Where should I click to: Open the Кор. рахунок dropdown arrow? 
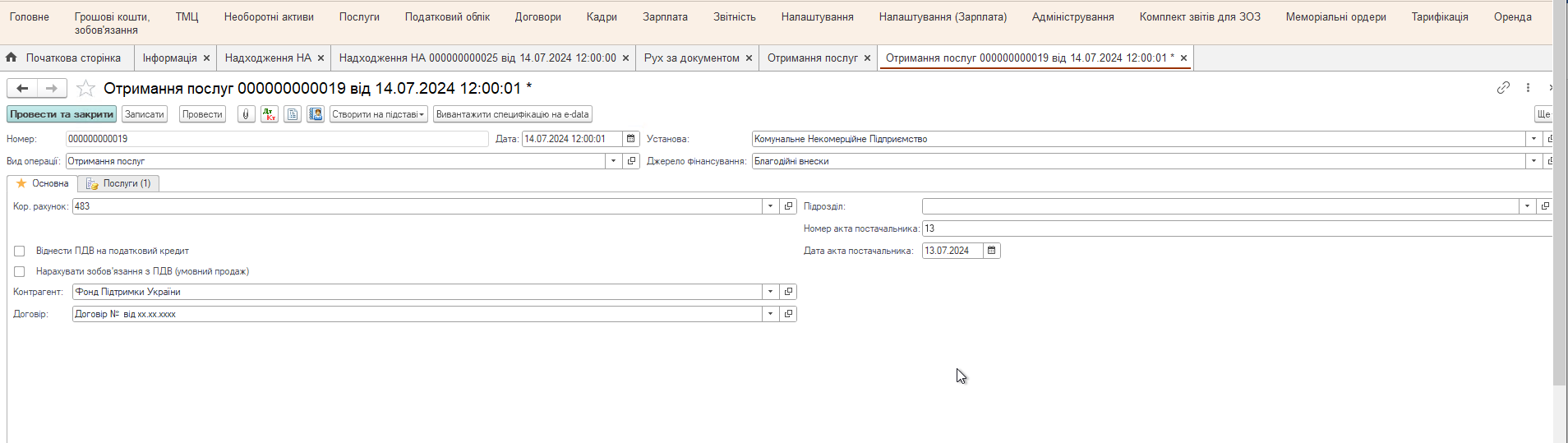point(770,206)
